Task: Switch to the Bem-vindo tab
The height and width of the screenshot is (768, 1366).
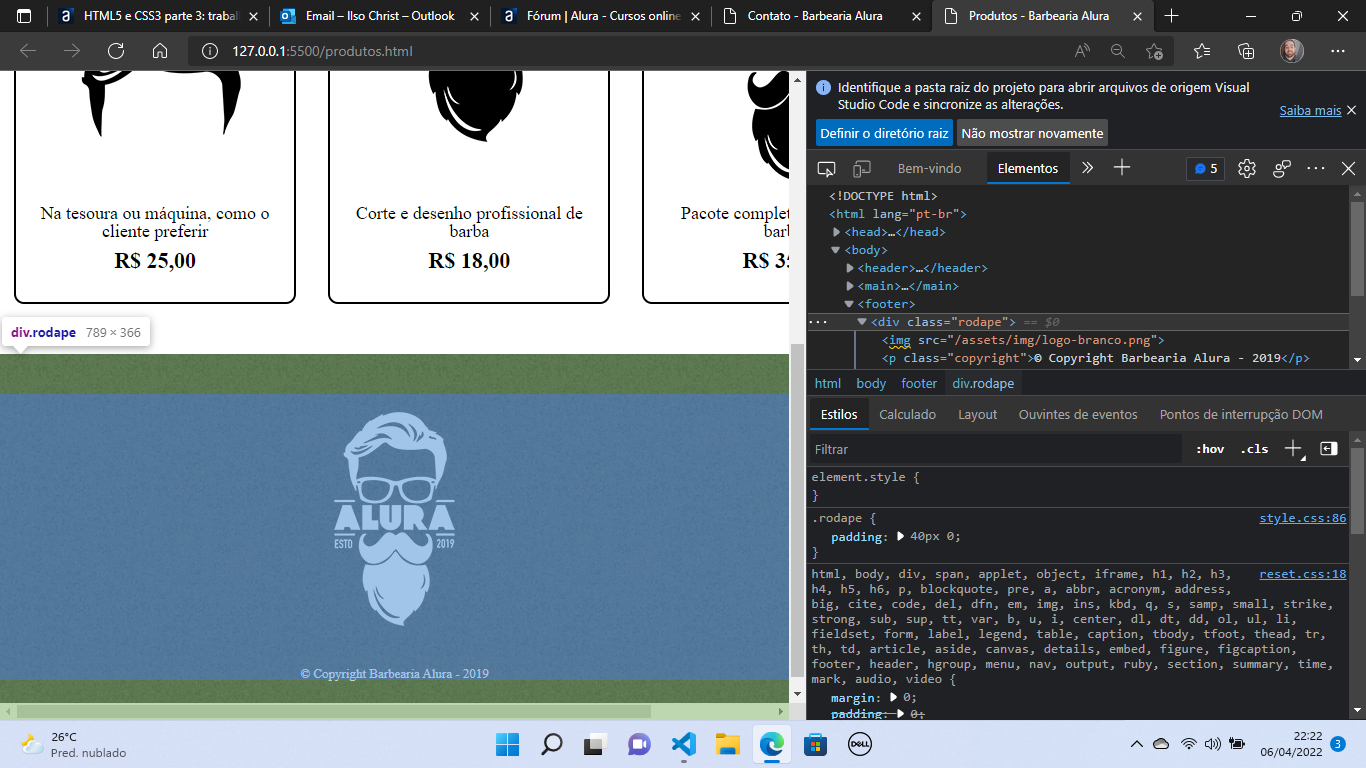Action: click(x=929, y=168)
